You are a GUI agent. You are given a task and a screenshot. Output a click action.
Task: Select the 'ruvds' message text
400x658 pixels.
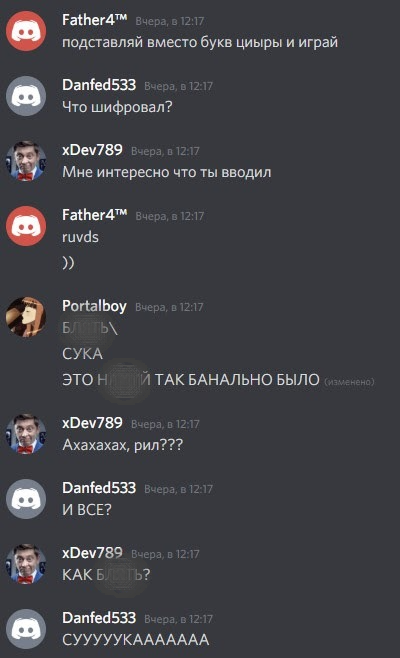(80, 237)
